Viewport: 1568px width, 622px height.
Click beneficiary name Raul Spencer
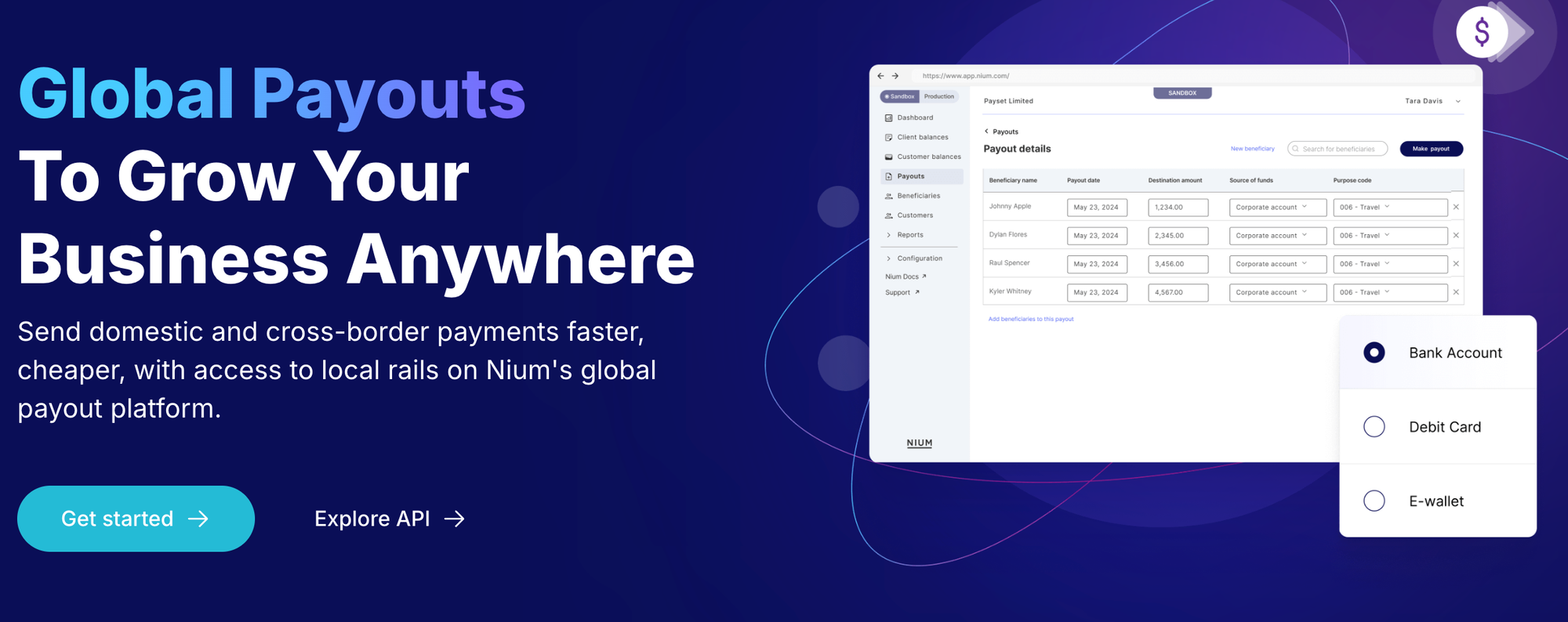1010,263
